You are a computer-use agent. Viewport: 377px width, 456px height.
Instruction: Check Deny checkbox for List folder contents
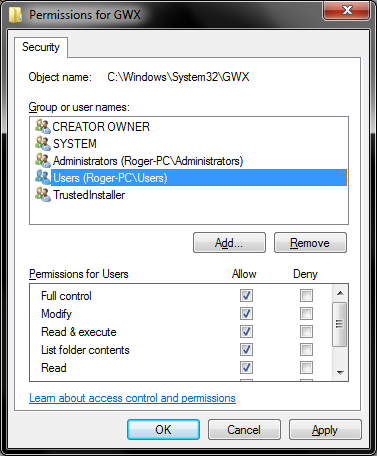click(306, 349)
